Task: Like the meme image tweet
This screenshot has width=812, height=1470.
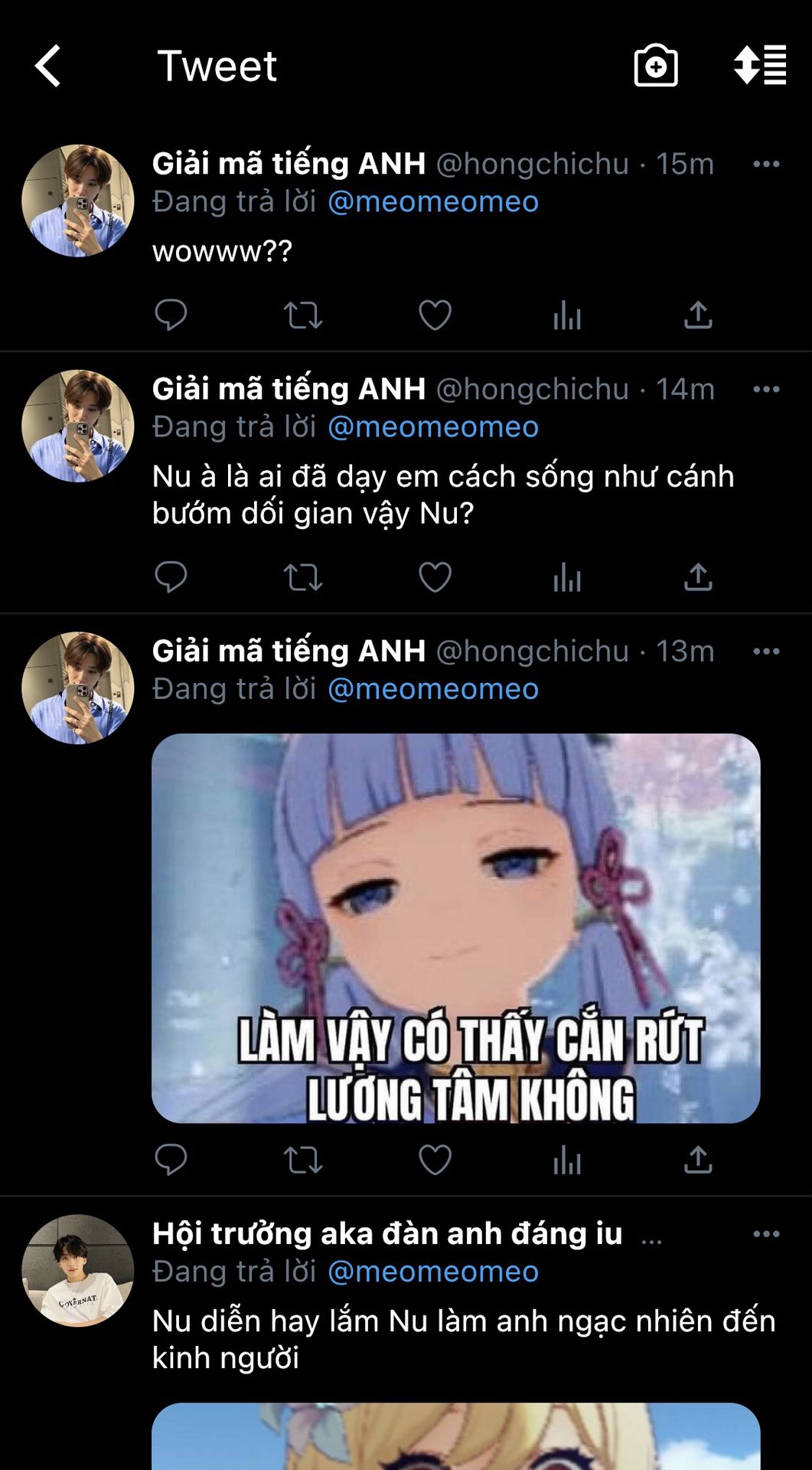Action: pyautogui.click(x=435, y=1160)
